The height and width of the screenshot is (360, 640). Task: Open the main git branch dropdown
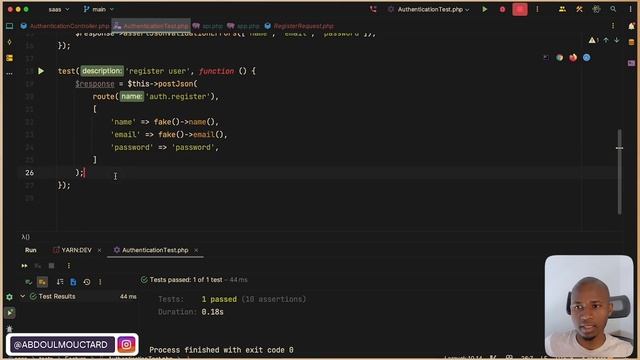[98, 9]
